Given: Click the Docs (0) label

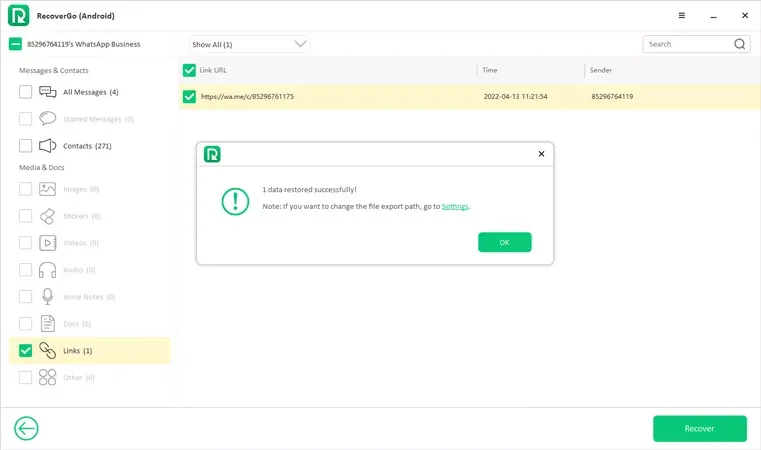Looking at the screenshot, I should point(77,324).
